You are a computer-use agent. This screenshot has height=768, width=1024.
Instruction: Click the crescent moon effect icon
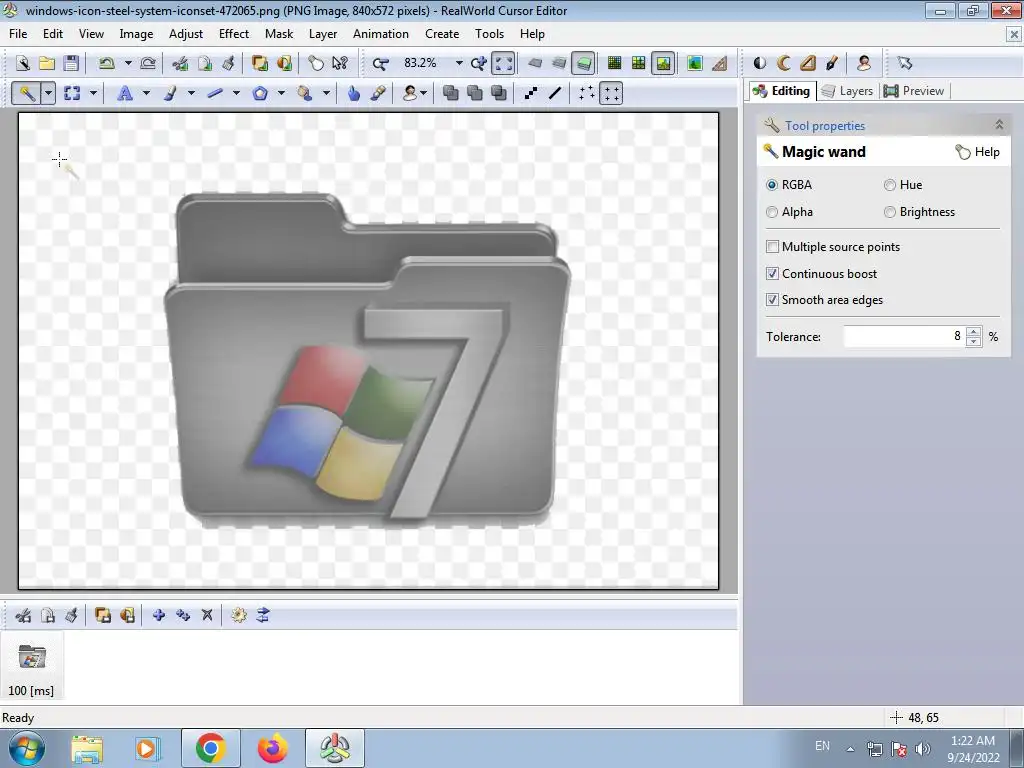tap(784, 63)
